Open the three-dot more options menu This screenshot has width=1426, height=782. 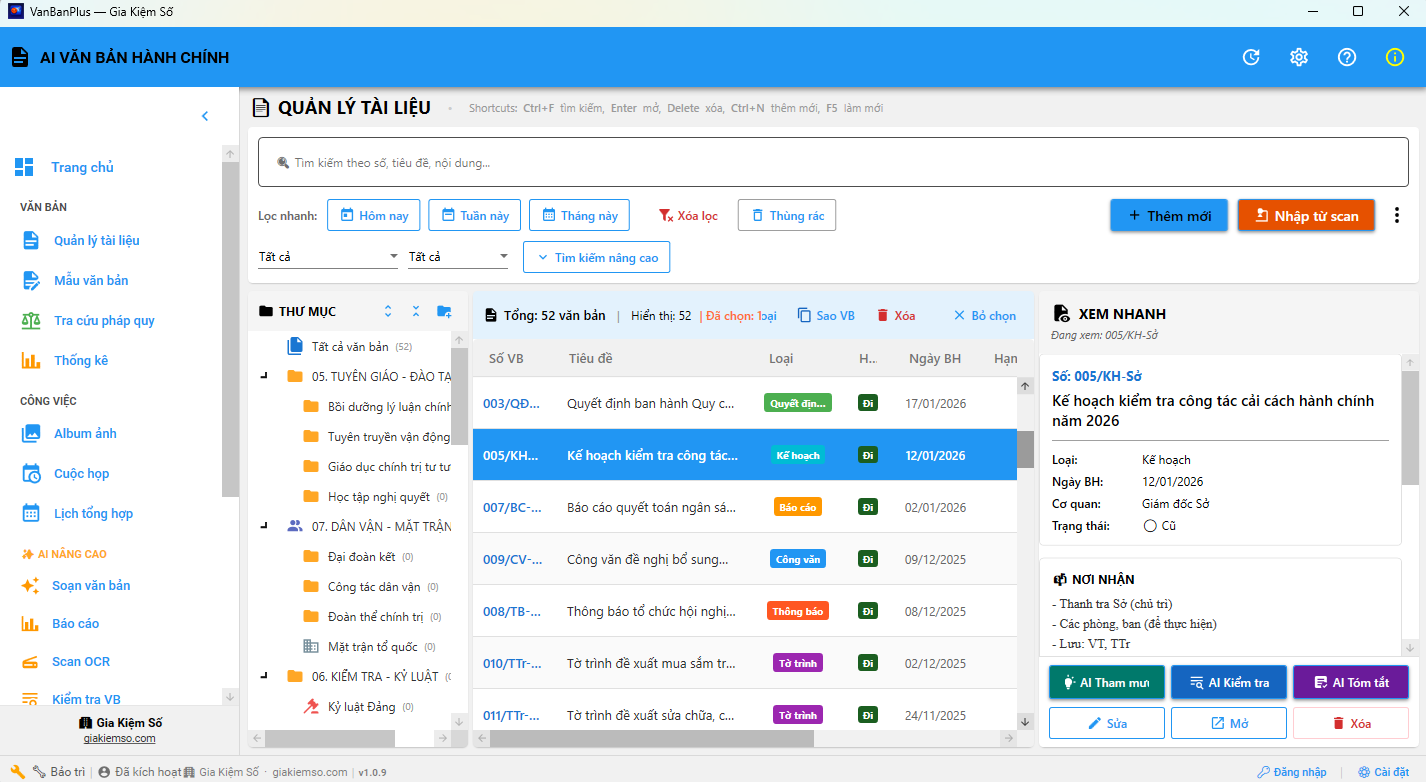(x=1397, y=215)
